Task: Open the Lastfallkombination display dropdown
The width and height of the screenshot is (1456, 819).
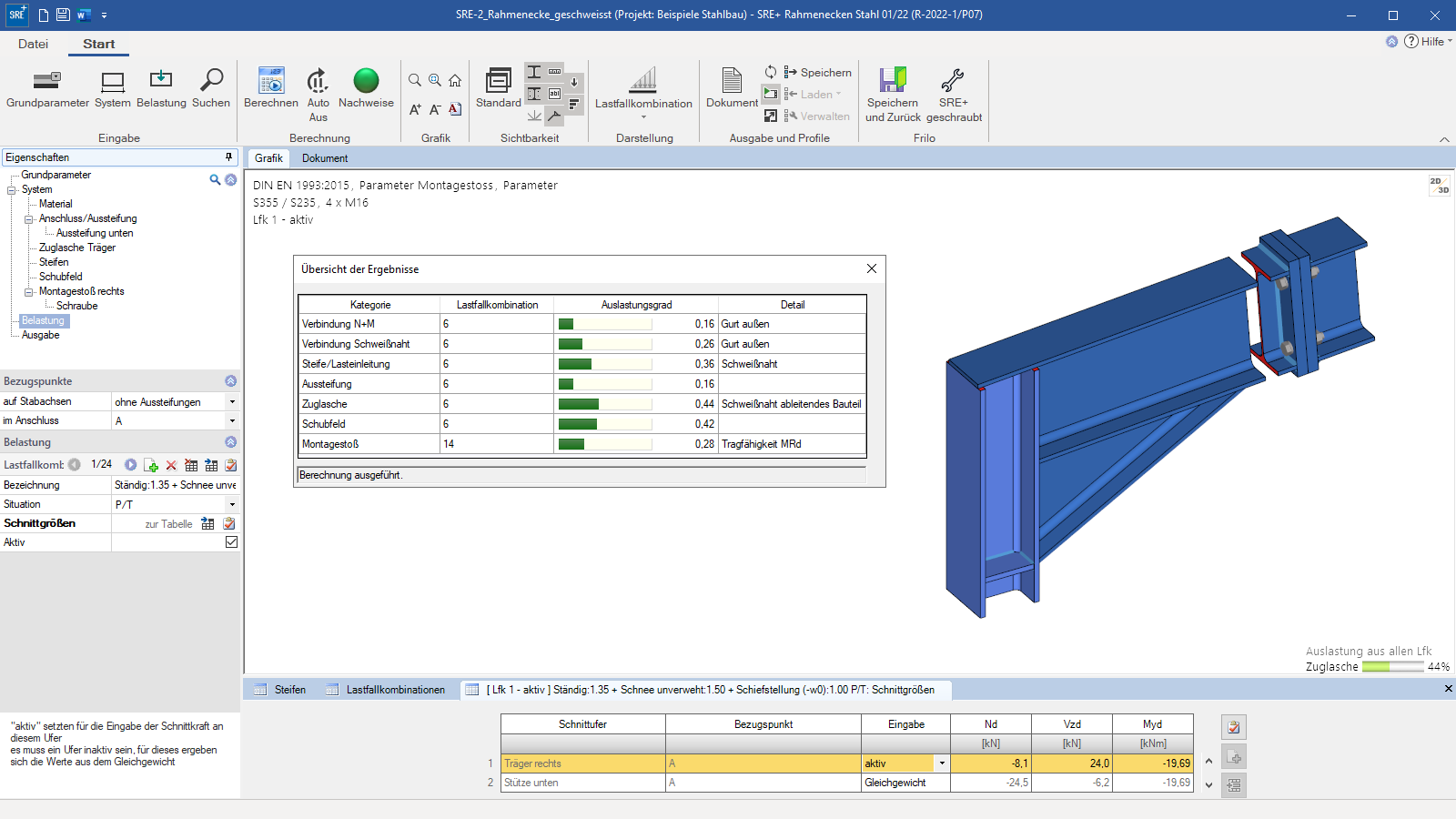Action: [x=643, y=95]
